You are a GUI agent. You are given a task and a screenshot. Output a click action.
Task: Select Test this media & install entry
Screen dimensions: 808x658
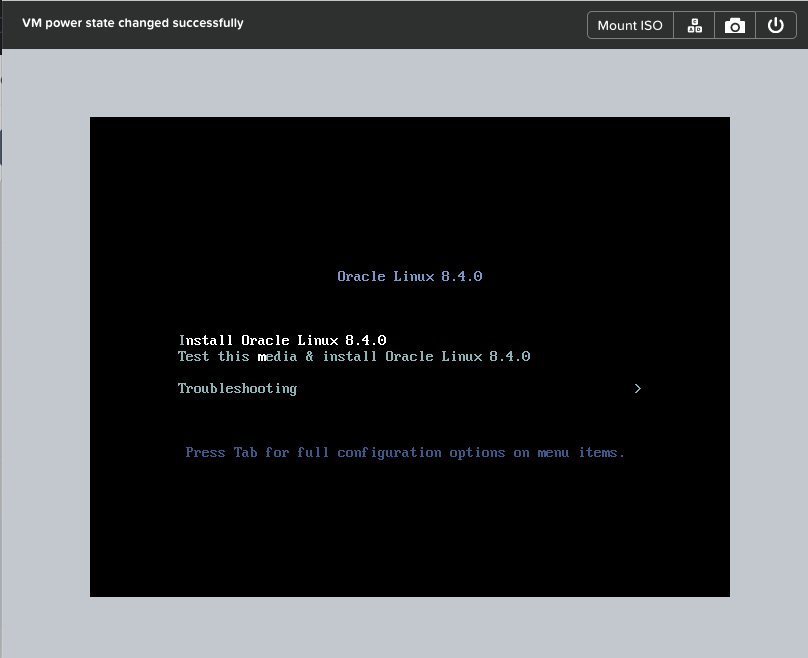click(354, 356)
